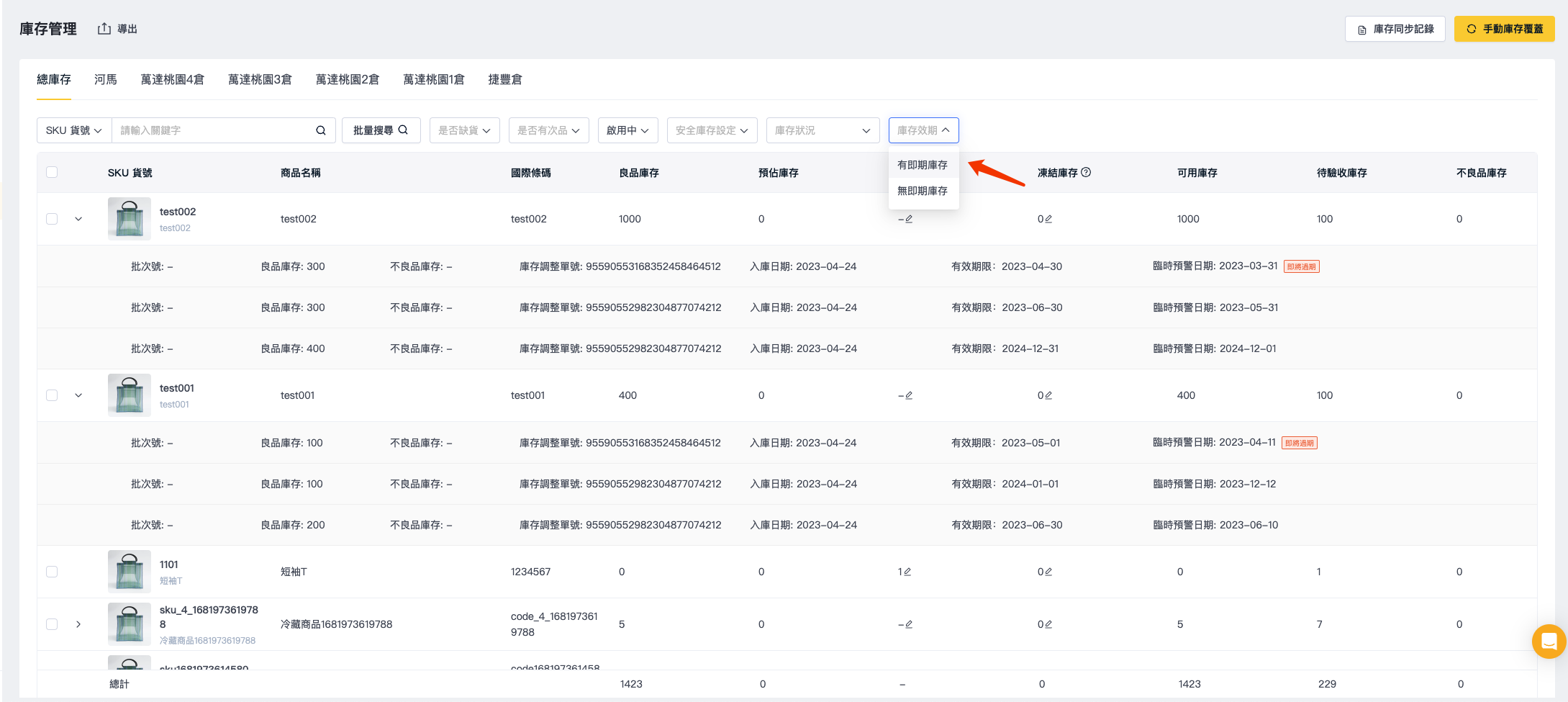Switch to 萬達桃園1倉 tab
The width and height of the screenshot is (1568, 702).
click(434, 79)
